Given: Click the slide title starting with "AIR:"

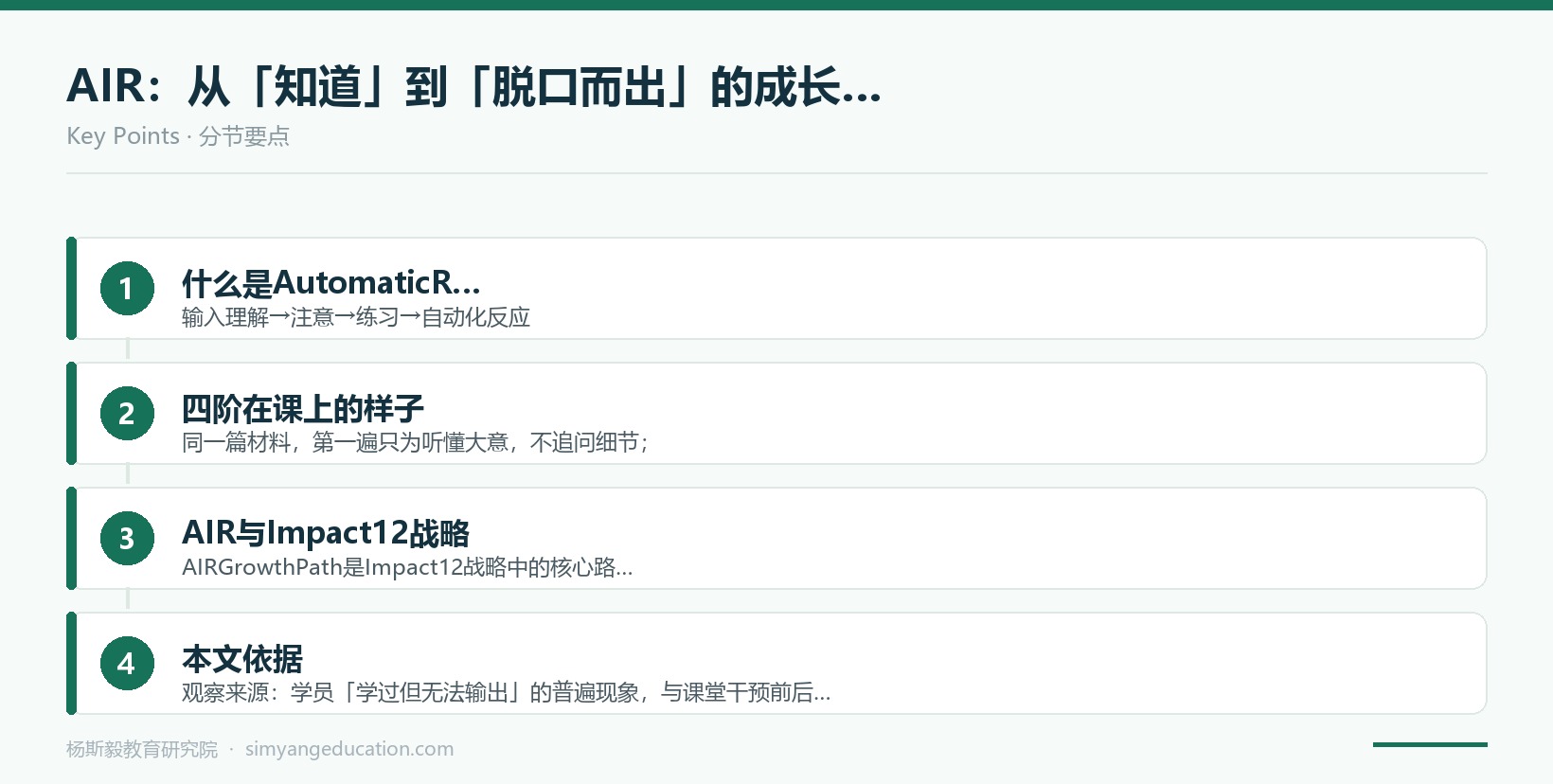Looking at the screenshot, I should [473, 86].
